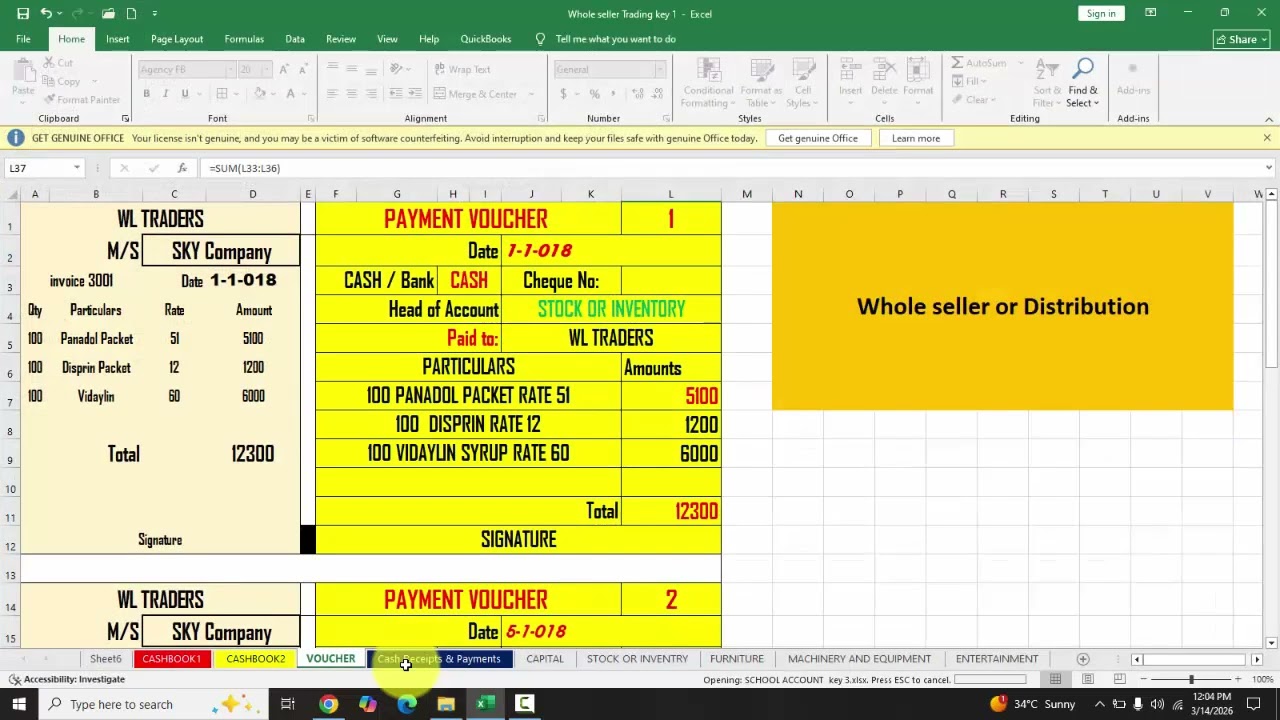Open the font size 20 dropdown
This screenshot has width=1280, height=720.
[x=267, y=70]
